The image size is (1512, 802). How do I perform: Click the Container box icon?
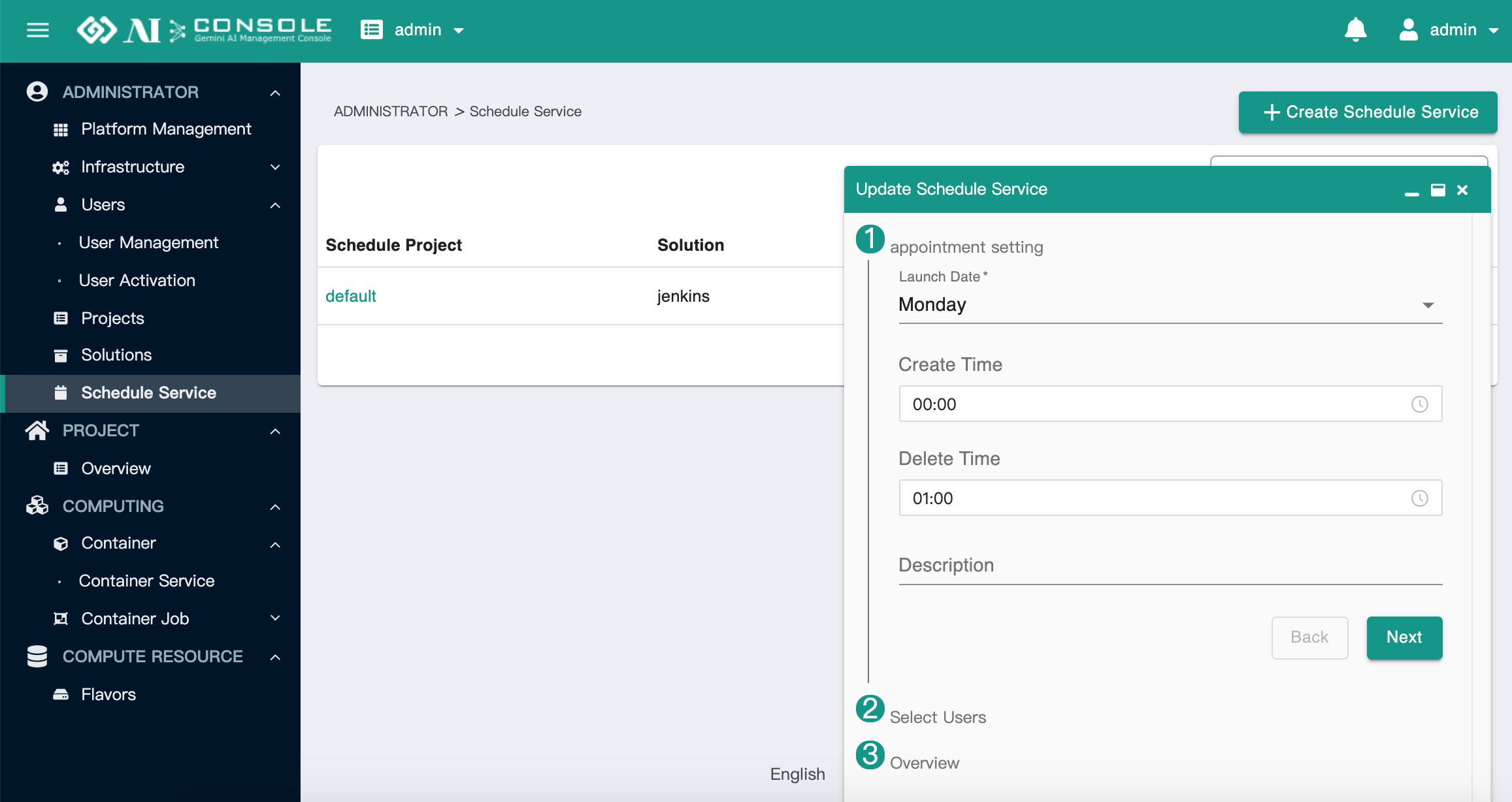coord(61,544)
